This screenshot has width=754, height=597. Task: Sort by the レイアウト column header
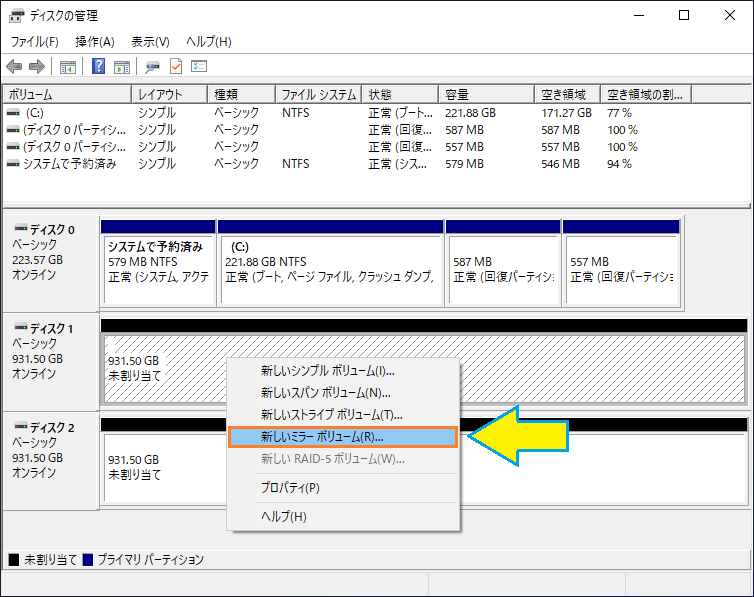click(169, 94)
